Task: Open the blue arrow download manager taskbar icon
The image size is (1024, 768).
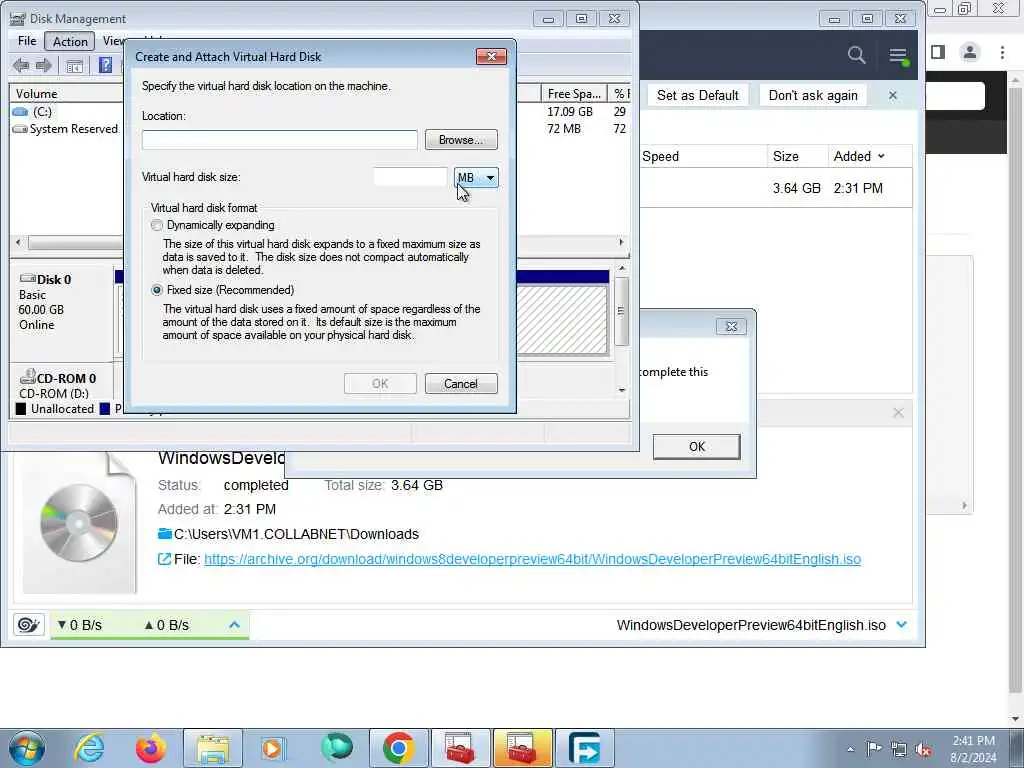Action: [x=584, y=748]
